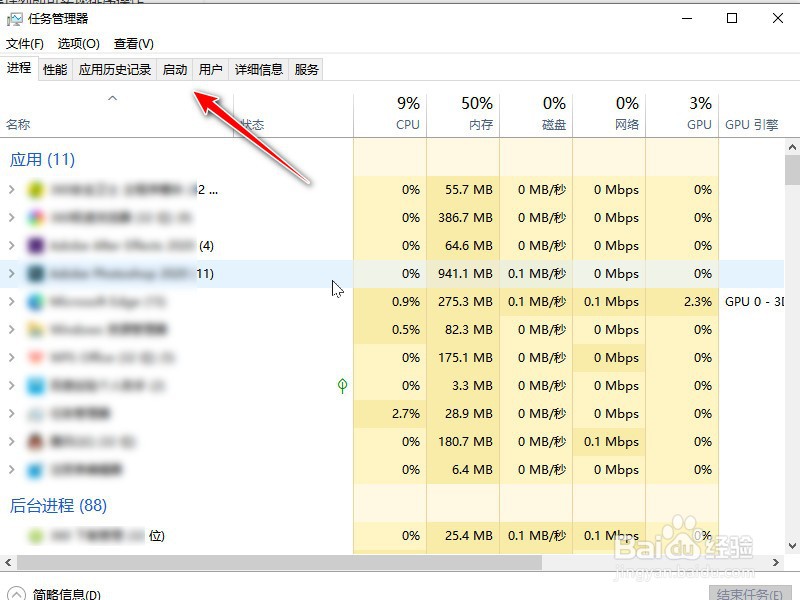Screen dimensions: 800x600
Task: Expand the Adobe Photoshop process group
Action: coord(12,273)
